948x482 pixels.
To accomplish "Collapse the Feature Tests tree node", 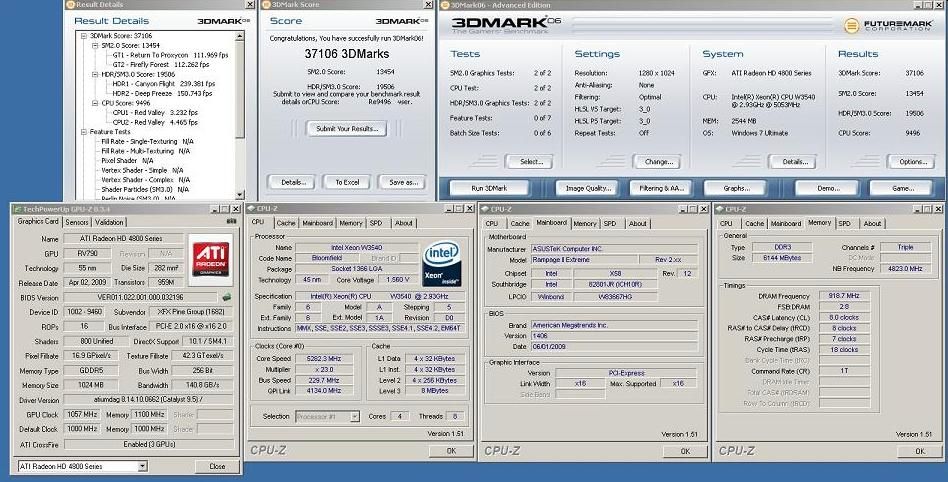I will [84, 132].
